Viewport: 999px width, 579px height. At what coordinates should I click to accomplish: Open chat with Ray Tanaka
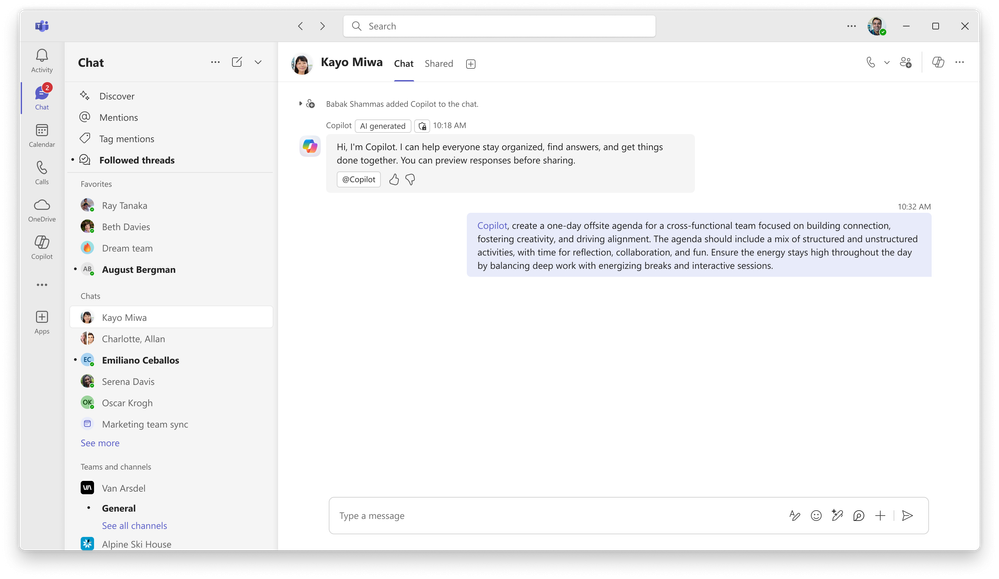coord(171,206)
